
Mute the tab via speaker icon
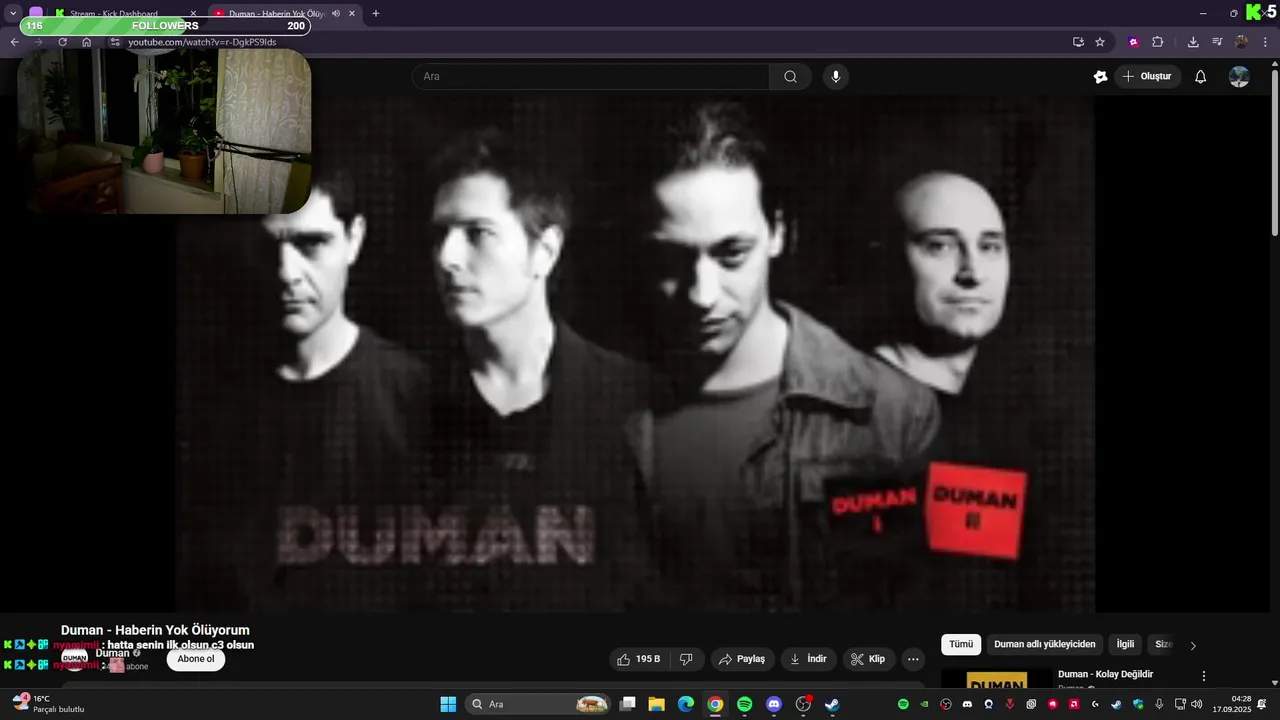click(336, 14)
